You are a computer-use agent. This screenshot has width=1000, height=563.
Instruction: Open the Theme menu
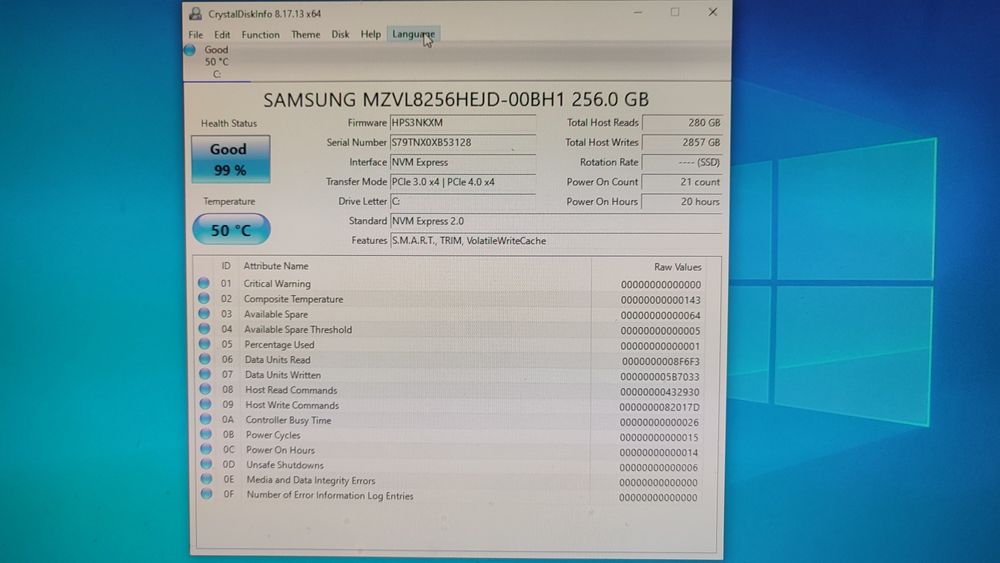305,34
